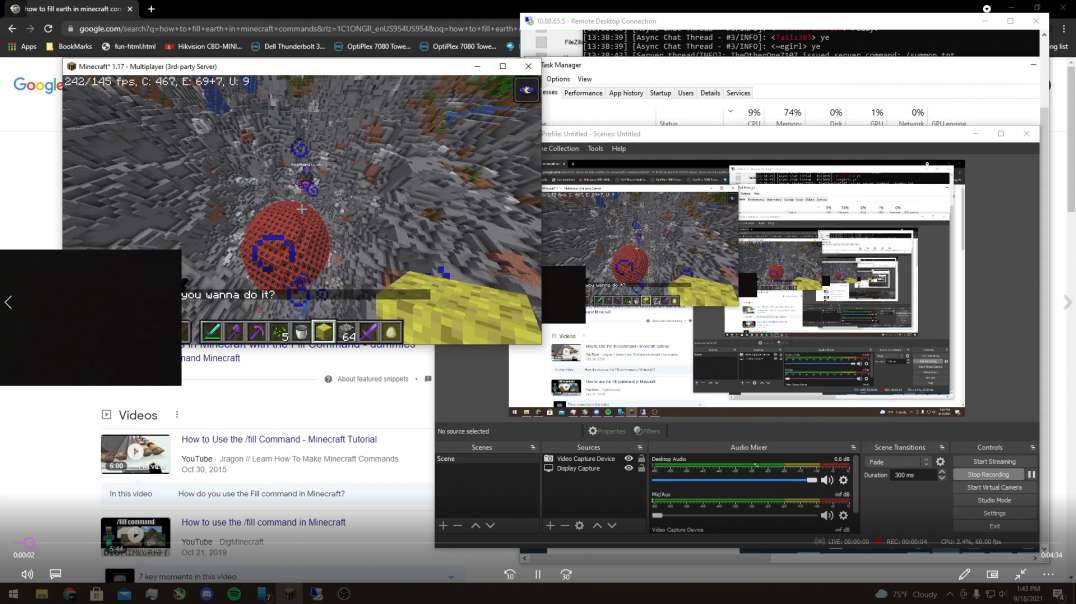Open Task Manager Services tab

click(x=738, y=93)
